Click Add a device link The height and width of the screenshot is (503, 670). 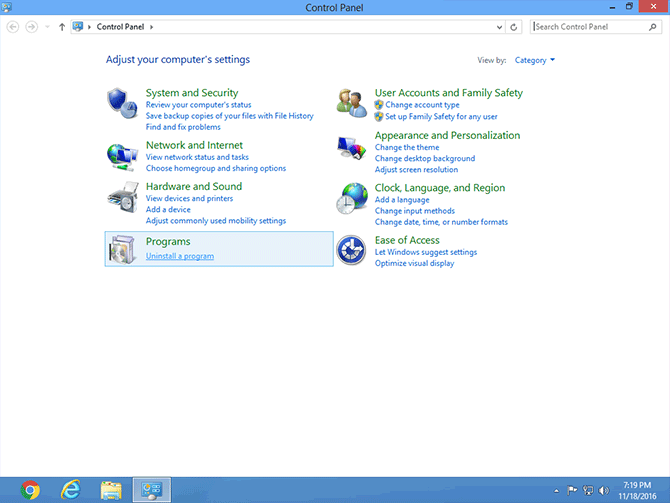click(x=168, y=209)
